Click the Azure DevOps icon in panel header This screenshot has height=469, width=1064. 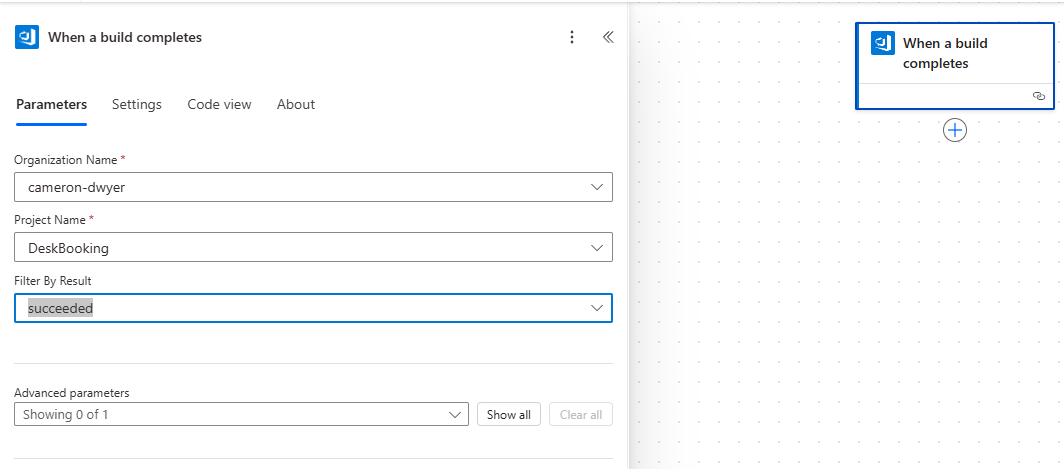27,37
